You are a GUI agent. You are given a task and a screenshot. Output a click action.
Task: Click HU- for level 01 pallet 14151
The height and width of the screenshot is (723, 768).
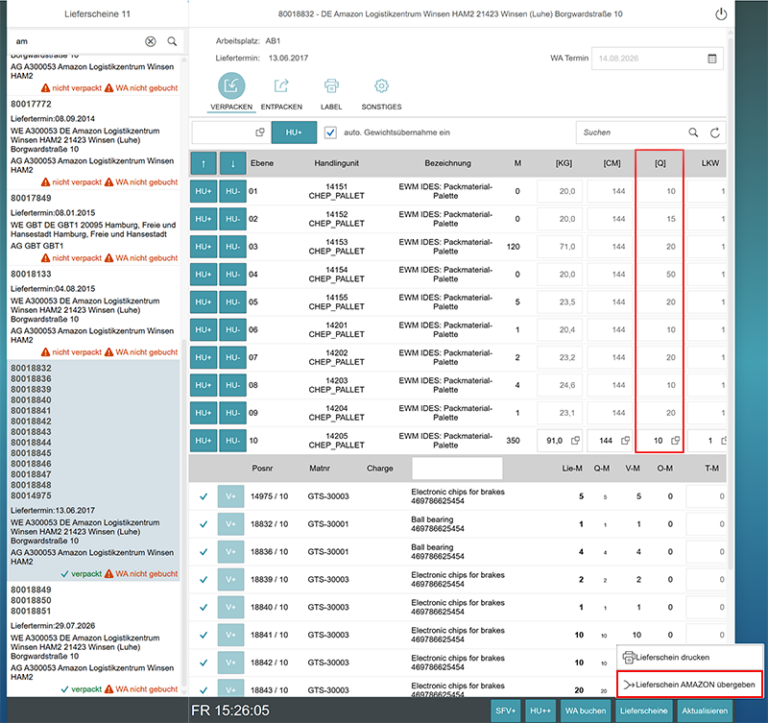coord(233,191)
